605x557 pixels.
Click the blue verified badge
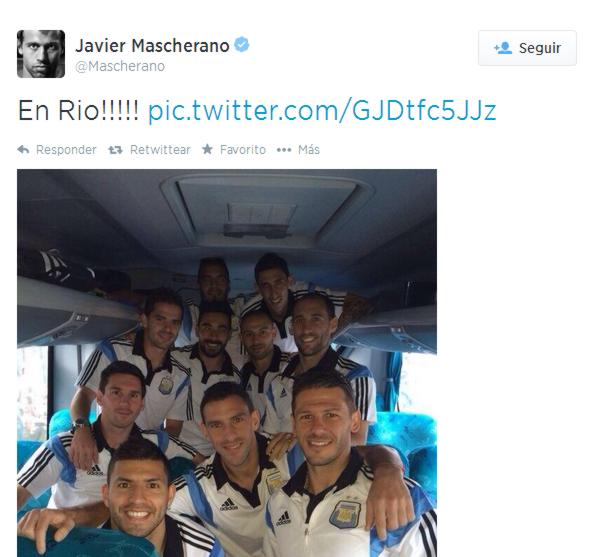point(242,45)
